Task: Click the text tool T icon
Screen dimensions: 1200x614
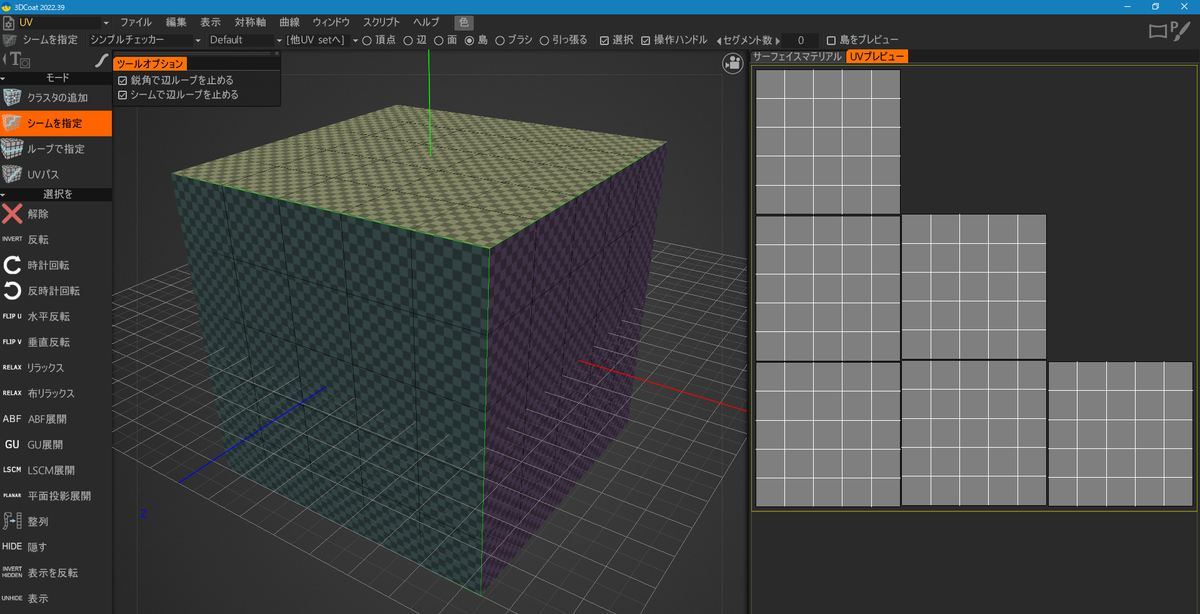Action: pos(20,60)
